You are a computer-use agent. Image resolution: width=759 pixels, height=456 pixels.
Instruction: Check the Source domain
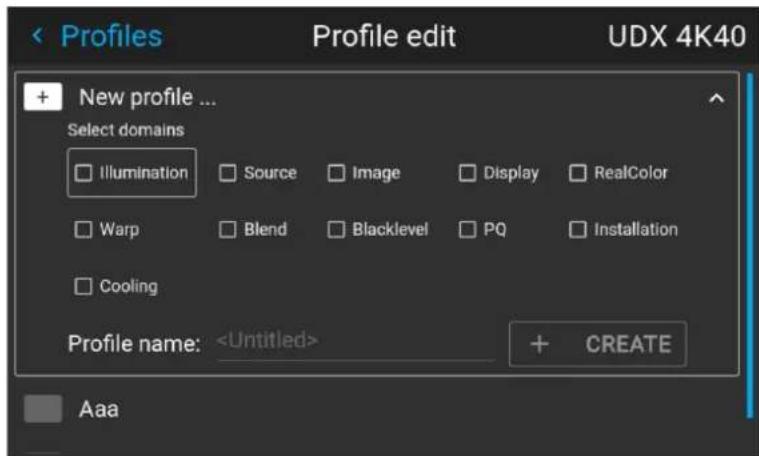pos(228,173)
